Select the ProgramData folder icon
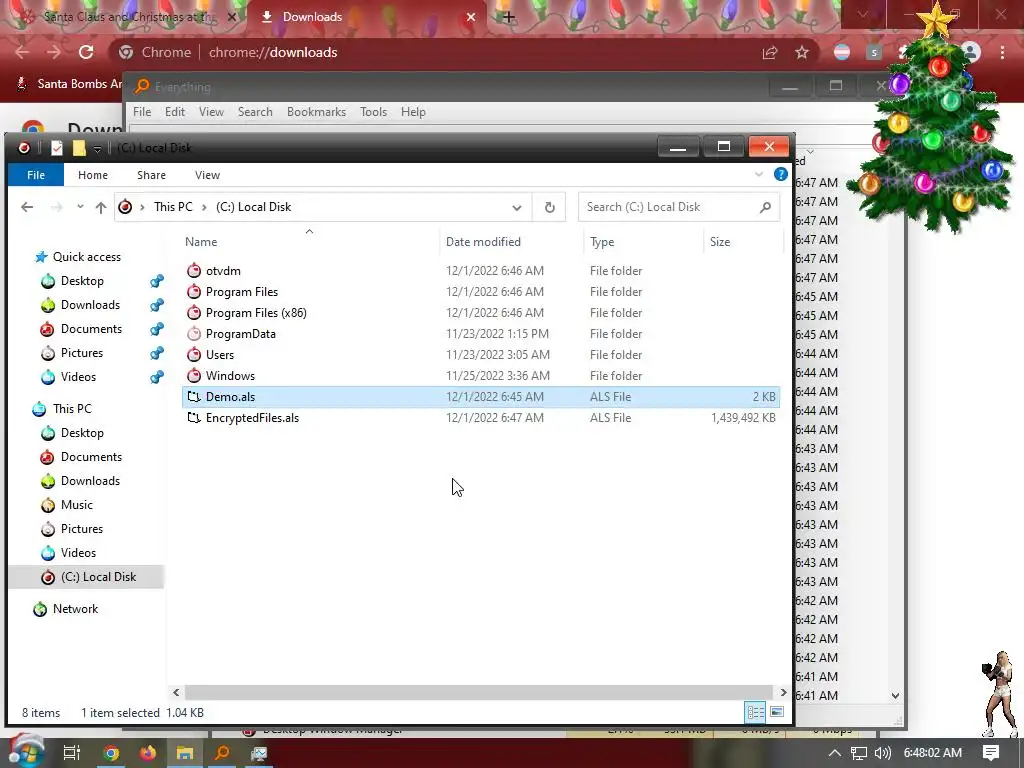 (x=193, y=334)
